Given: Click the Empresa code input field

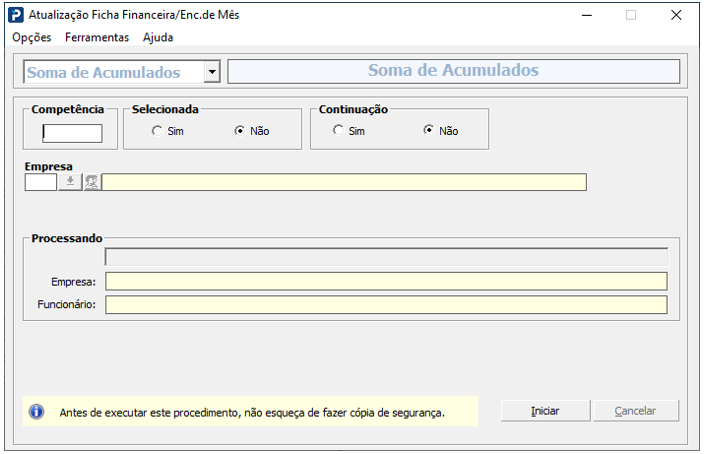Looking at the screenshot, I should 41,182.
